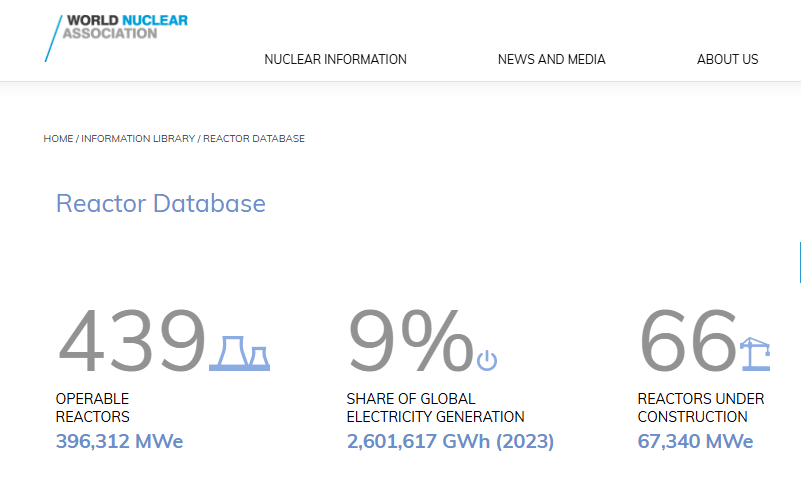Open Information Library breadcrumb link
This screenshot has height=500, width=801.
coord(138,138)
